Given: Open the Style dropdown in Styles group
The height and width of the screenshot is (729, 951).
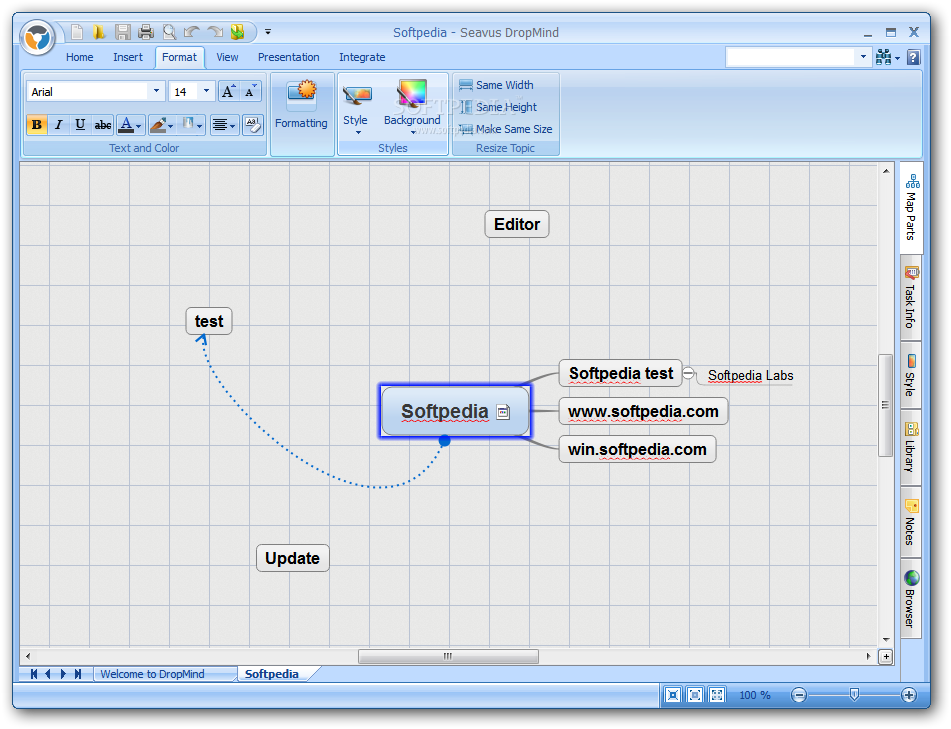Looking at the screenshot, I should [x=355, y=107].
